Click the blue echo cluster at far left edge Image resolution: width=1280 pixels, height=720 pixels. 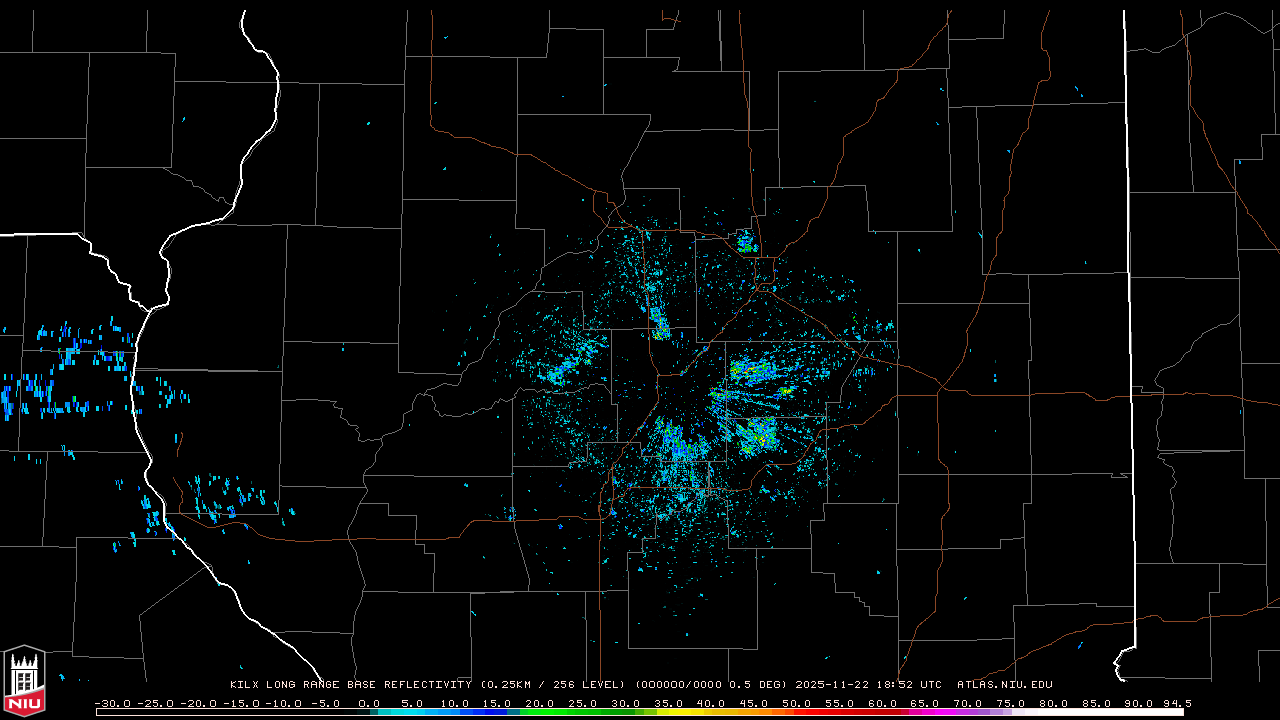tap(60, 375)
